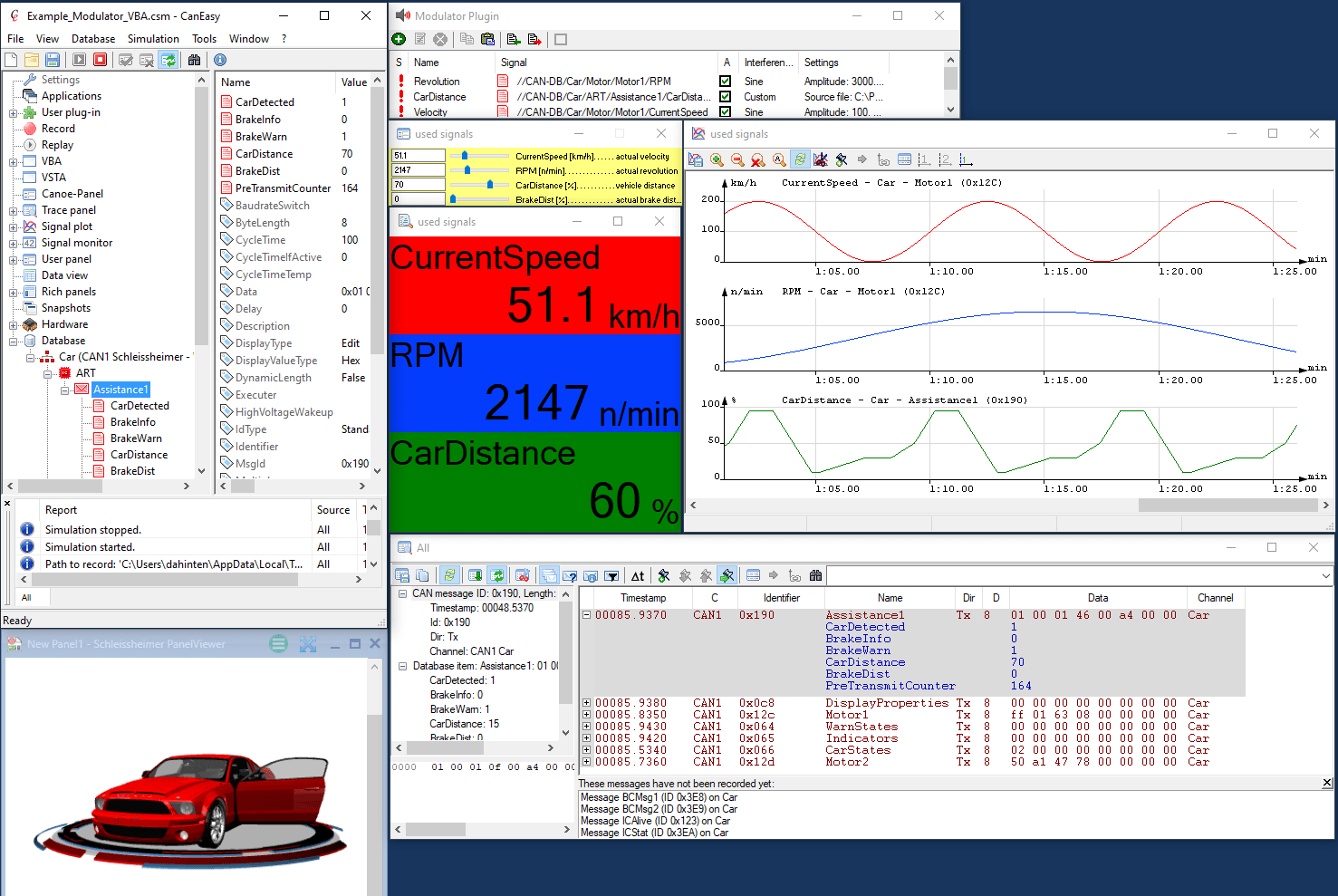Click the Identifier column header in trace

coord(781,598)
